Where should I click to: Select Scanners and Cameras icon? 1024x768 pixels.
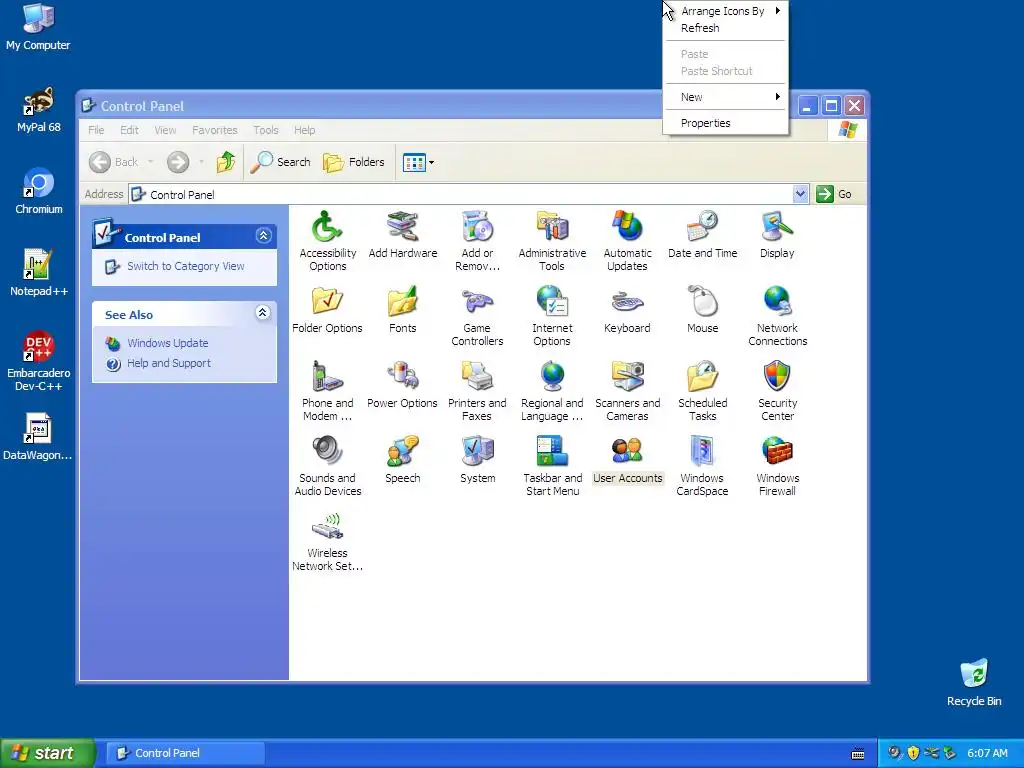click(627, 391)
